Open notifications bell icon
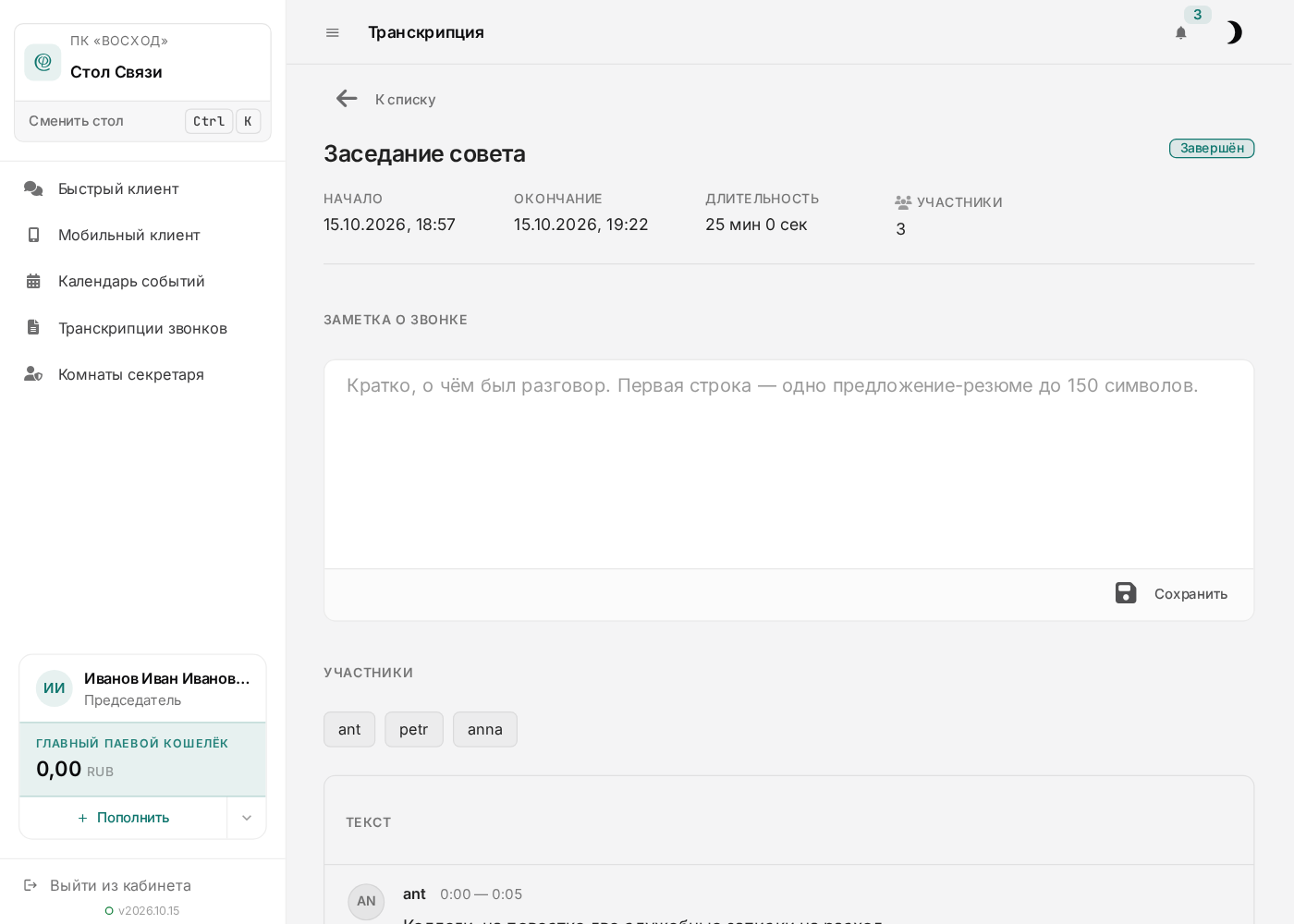The height and width of the screenshot is (924, 1294). pos(1180,32)
